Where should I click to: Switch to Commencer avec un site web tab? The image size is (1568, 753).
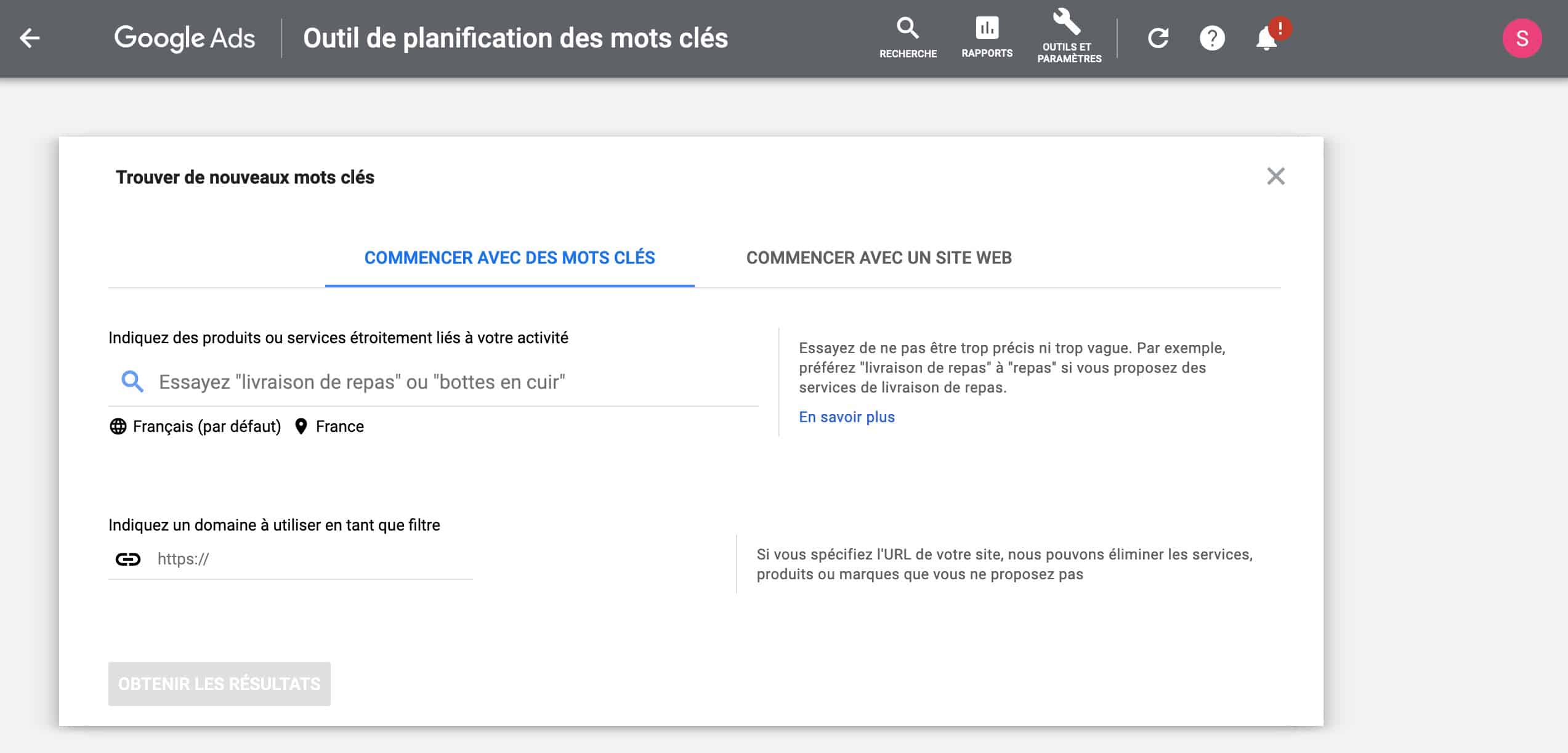point(879,258)
